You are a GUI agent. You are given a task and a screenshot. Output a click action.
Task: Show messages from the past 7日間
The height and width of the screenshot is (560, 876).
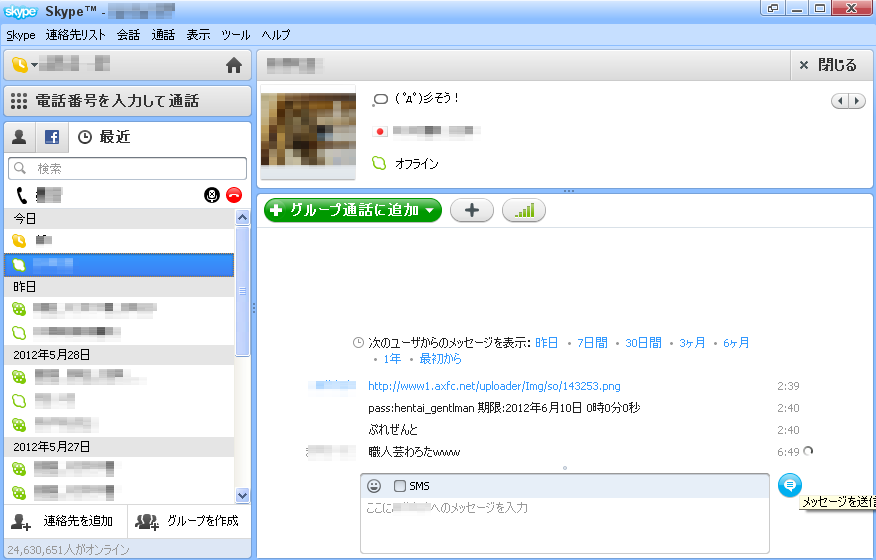591,342
